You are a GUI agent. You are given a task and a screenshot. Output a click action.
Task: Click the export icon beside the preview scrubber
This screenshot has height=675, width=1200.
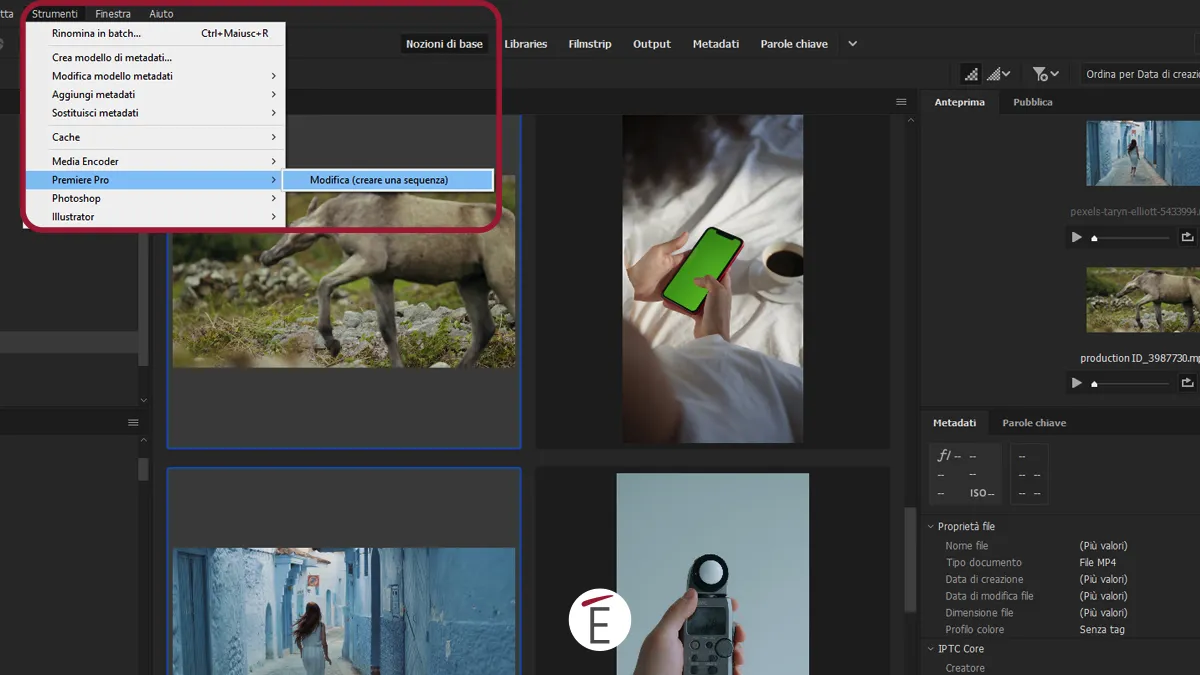point(1188,237)
